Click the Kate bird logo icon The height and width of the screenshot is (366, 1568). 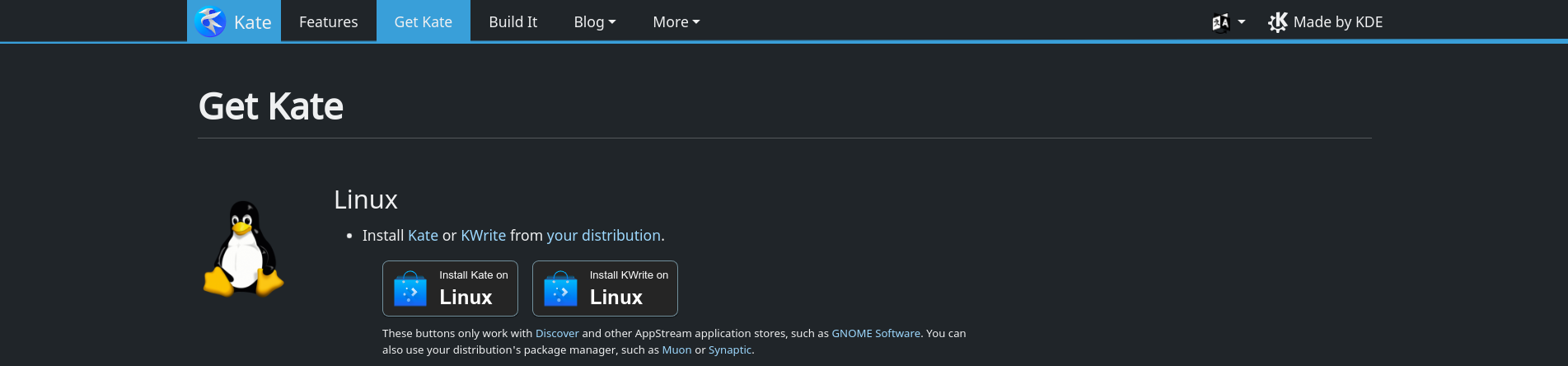click(211, 21)
